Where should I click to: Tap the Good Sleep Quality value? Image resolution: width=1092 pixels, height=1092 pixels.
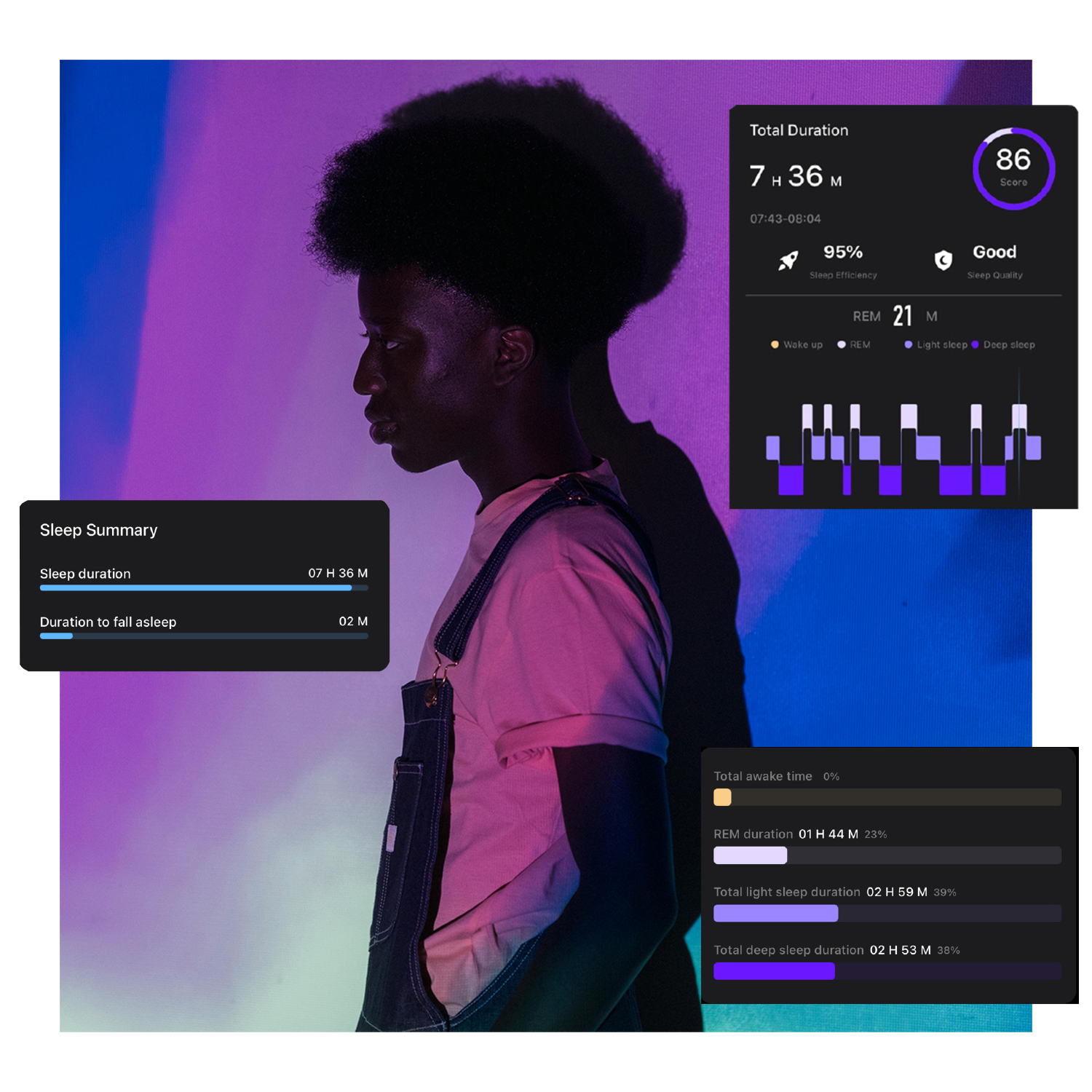point(994,252)
